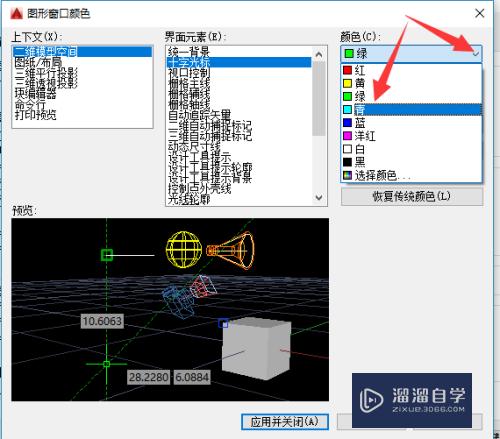Pick 白 from the color dropdown
Image resolution: width=500 pixels, height=439 pixels.
coord(411,149)
